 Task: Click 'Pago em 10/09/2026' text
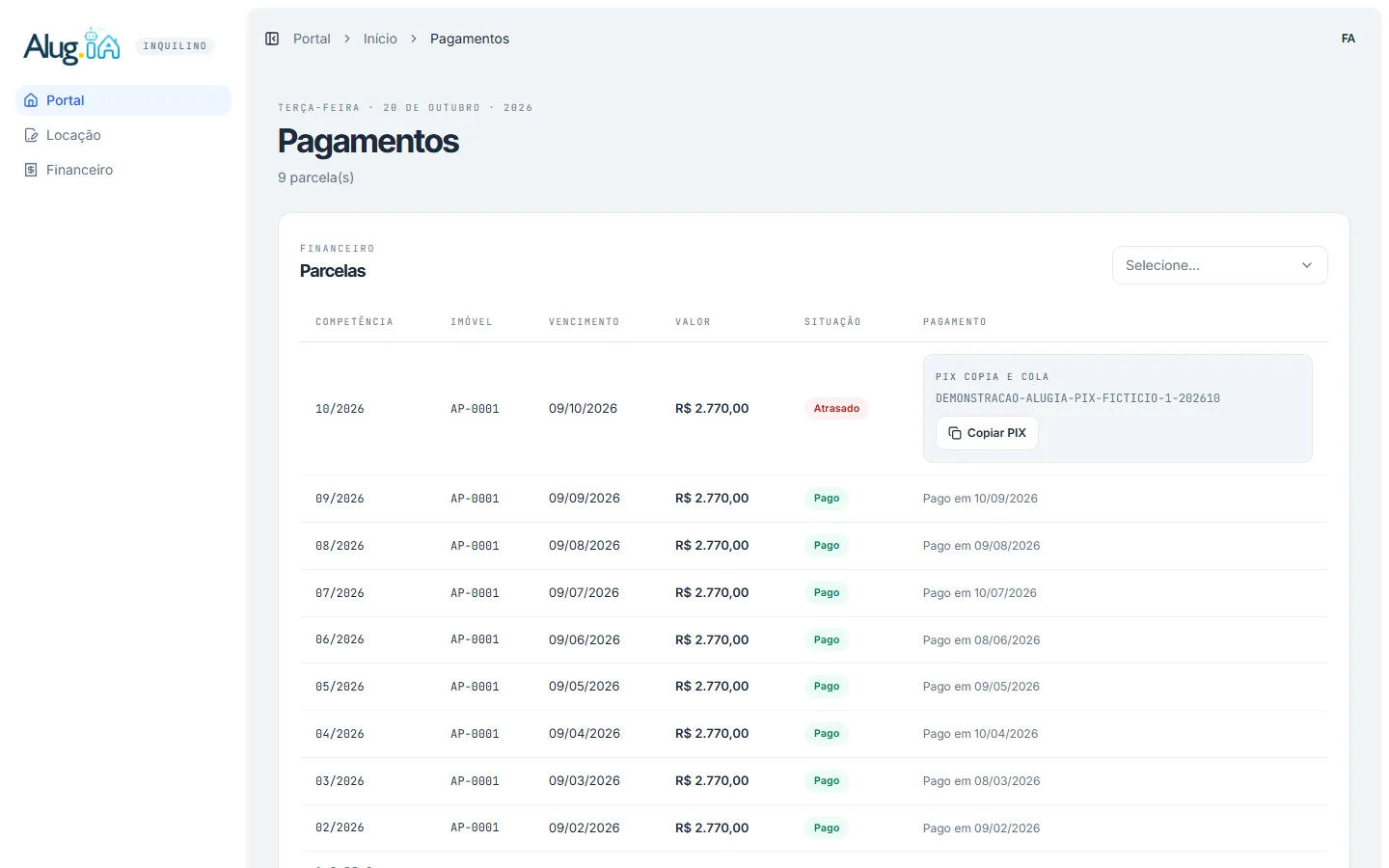coord(980,499)
